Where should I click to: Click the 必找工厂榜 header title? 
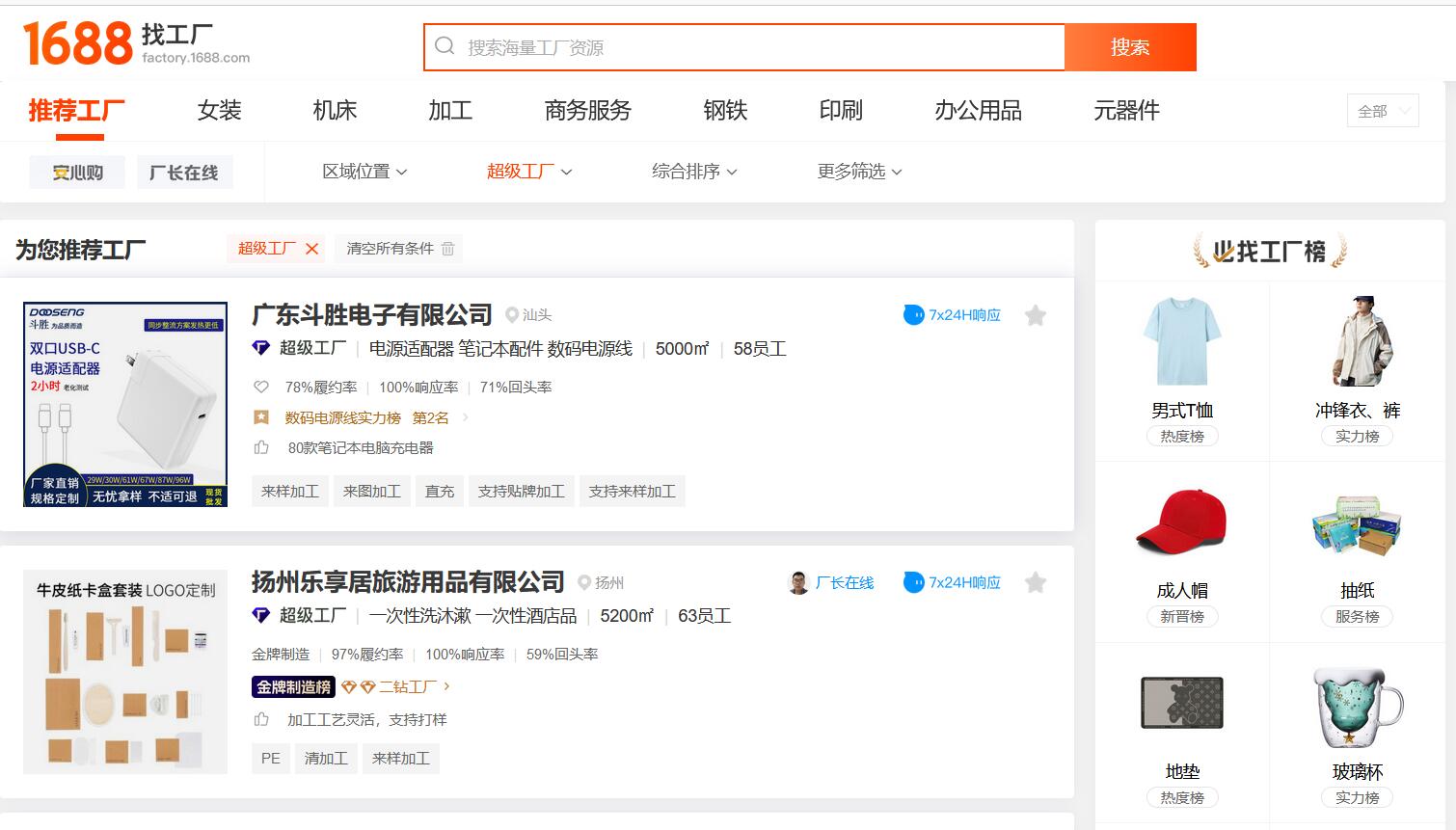pos(1270,252)
